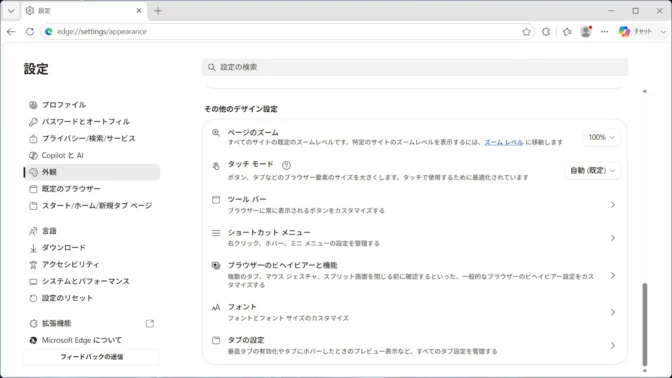Expand the ツール バー row chevron
The height and width of the screenshot is (378, 672).
tap(613, 205)
